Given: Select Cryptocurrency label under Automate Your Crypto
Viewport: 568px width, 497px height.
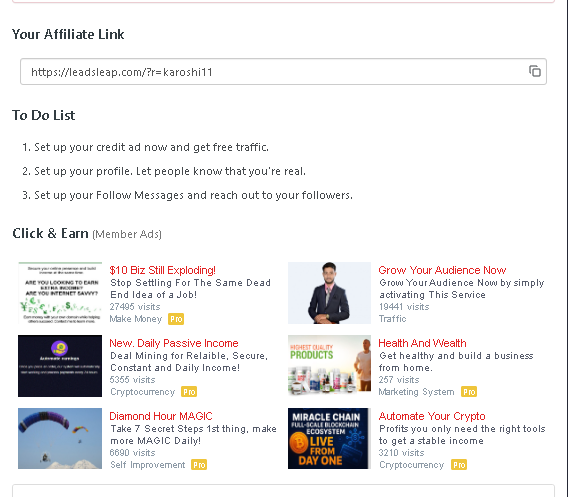Looking at the screenshot, I should pos(412,465).
